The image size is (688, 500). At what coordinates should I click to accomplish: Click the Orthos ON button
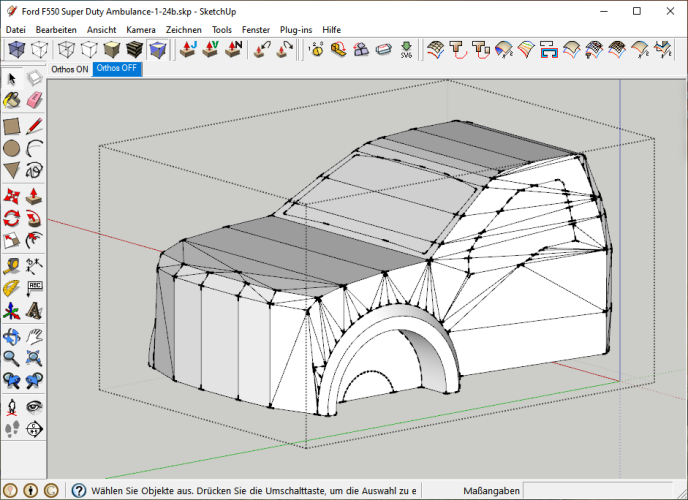point(70,69)
